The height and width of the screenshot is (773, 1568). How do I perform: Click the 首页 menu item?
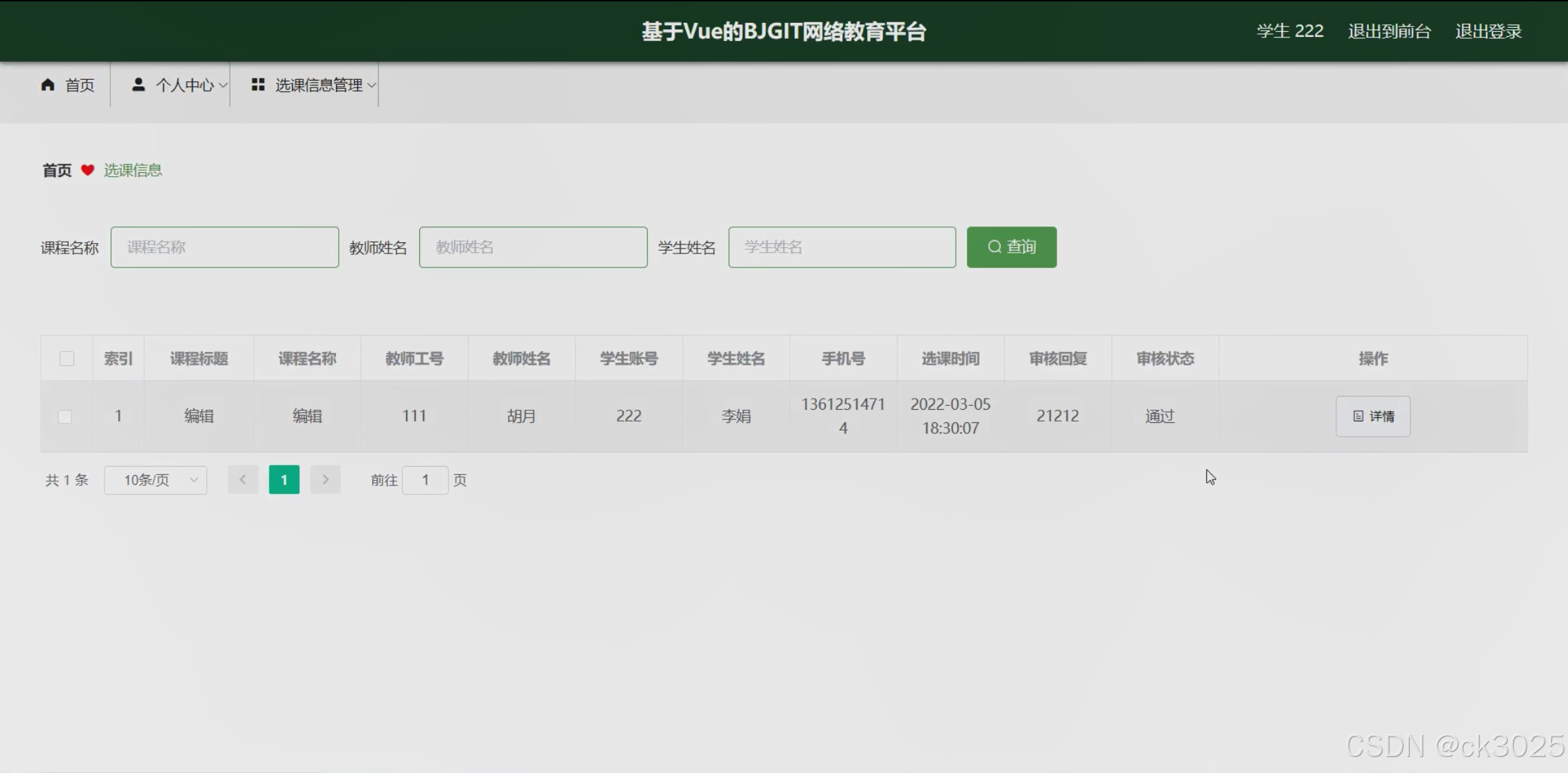[x=78, y=85]
